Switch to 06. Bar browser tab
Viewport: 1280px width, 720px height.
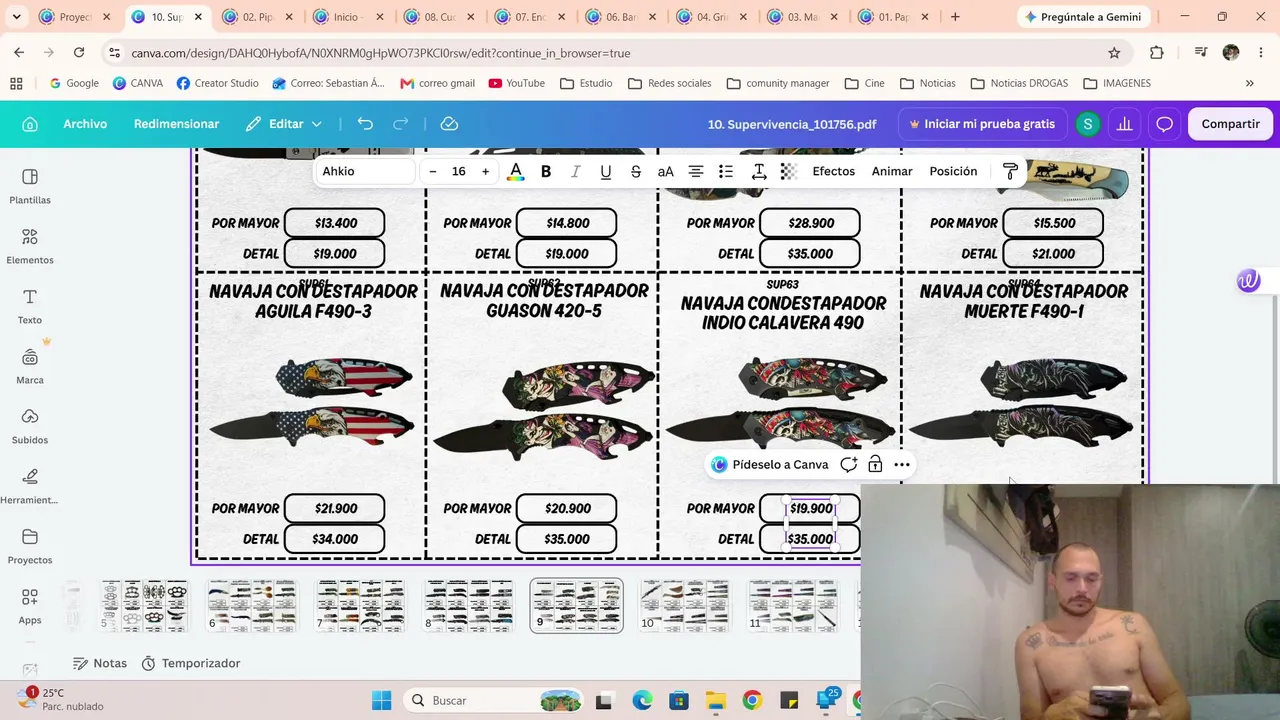click(622, 17)
